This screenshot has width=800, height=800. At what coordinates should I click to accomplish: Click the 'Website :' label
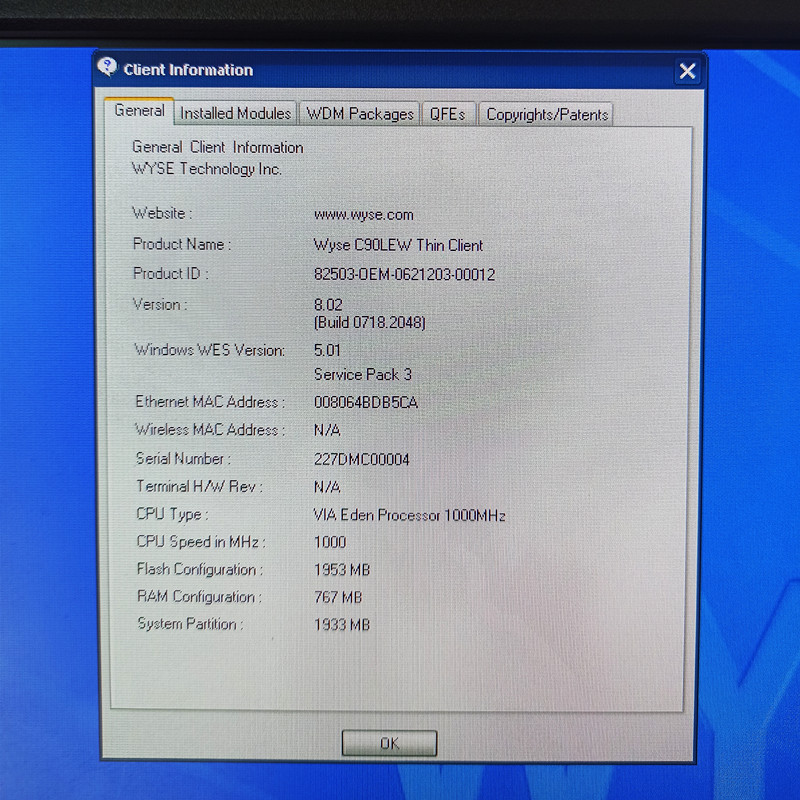tap(162, 213)
